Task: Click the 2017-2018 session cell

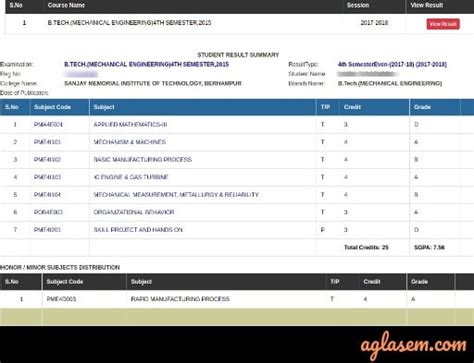Action: tap(374, 23)
